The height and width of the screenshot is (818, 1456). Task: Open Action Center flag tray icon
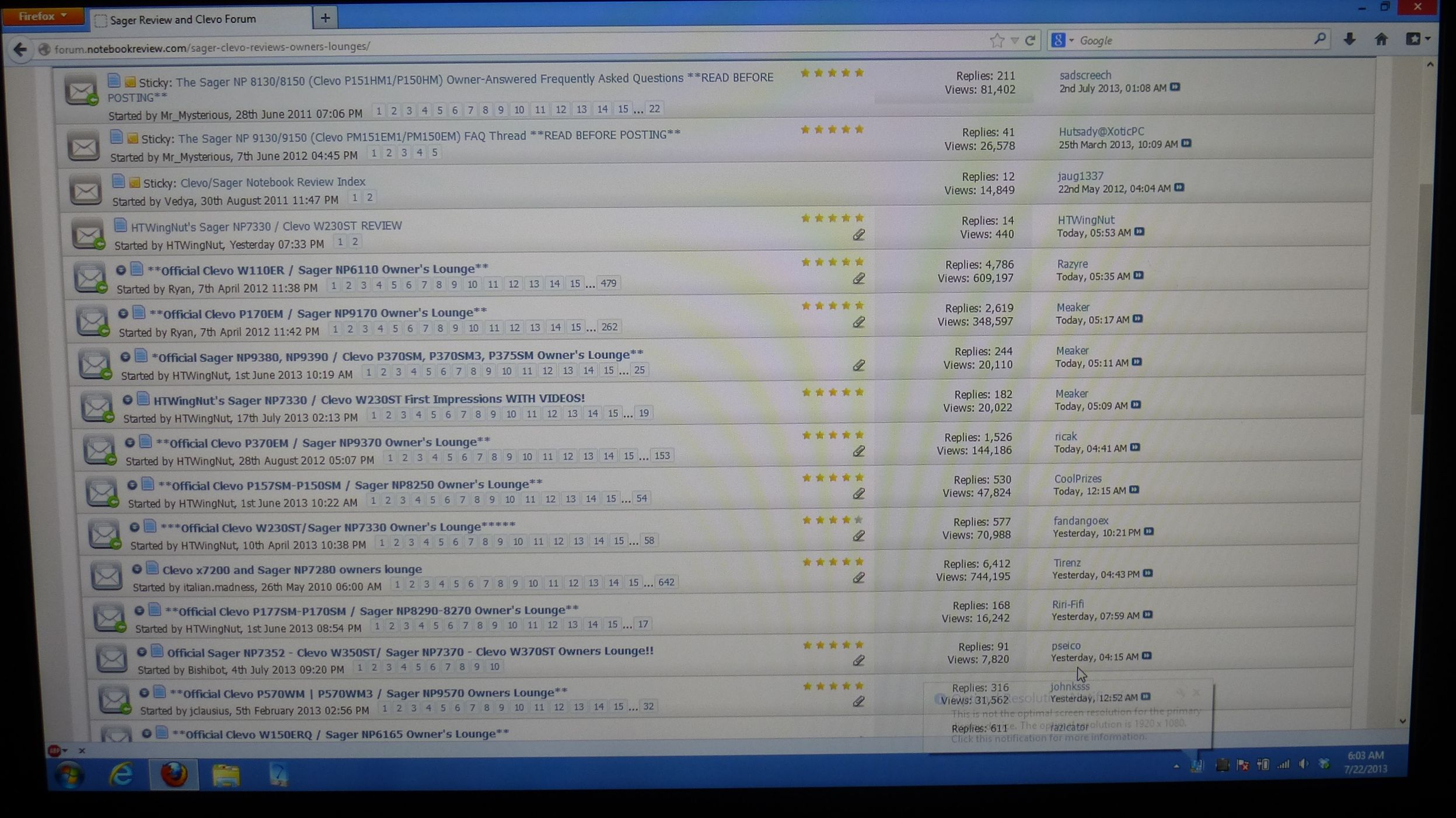coord(1243,765)
